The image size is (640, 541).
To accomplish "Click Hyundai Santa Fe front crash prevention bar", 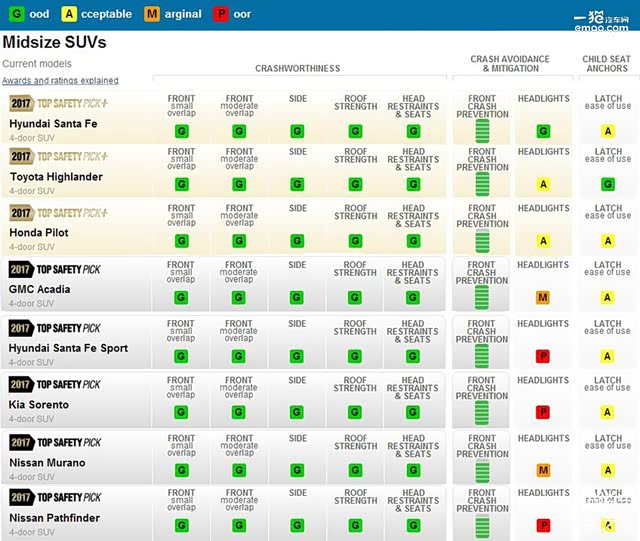I will pos(482,131).
